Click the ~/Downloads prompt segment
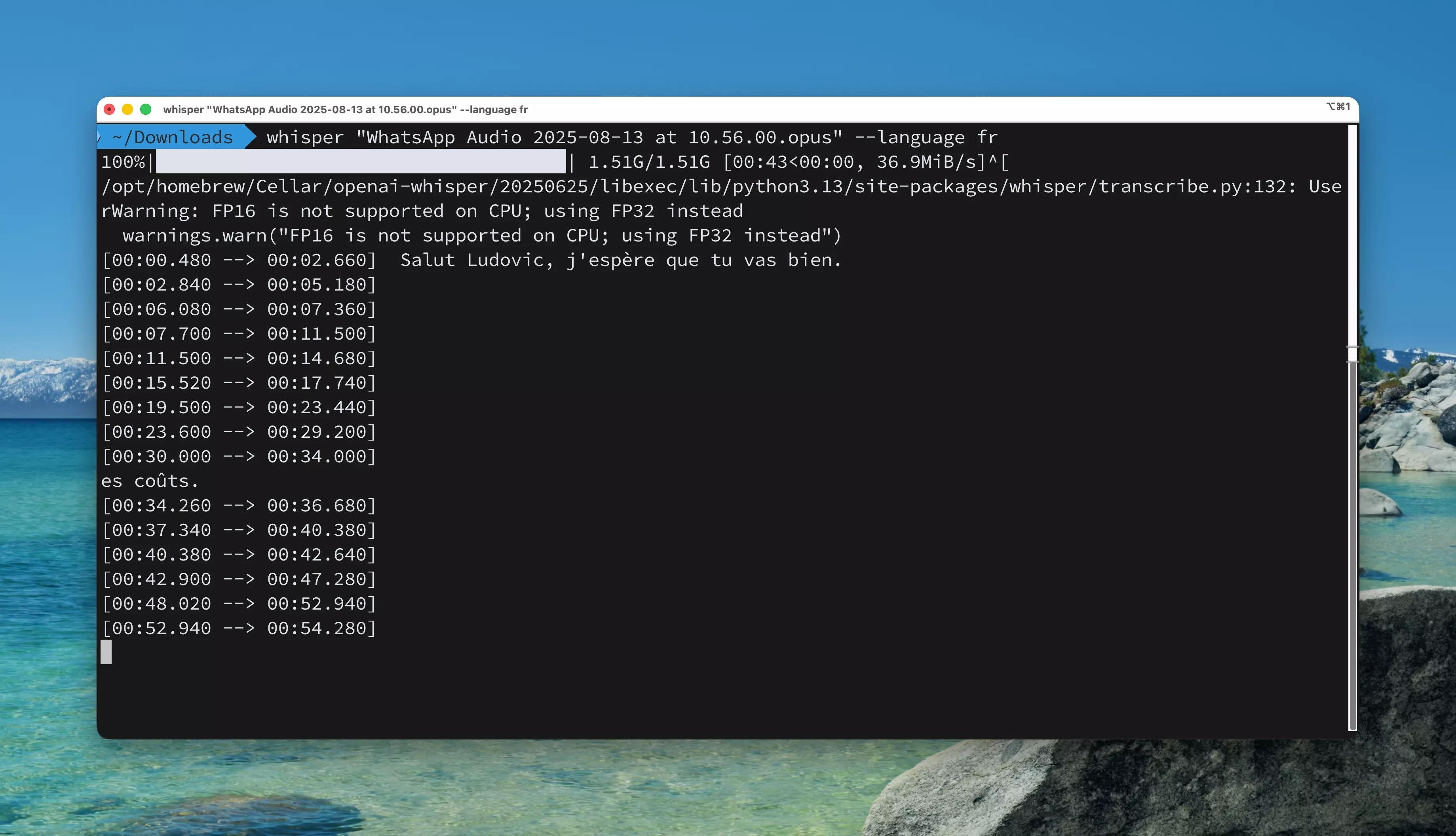Viewport: 1456px width, 836px height. (172, 137)
